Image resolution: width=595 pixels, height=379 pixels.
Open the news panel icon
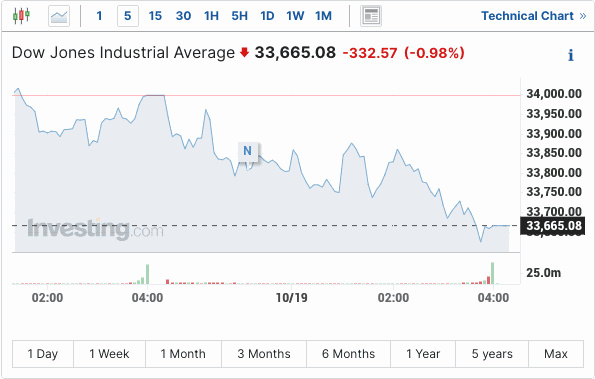click(x=371, y=16)
